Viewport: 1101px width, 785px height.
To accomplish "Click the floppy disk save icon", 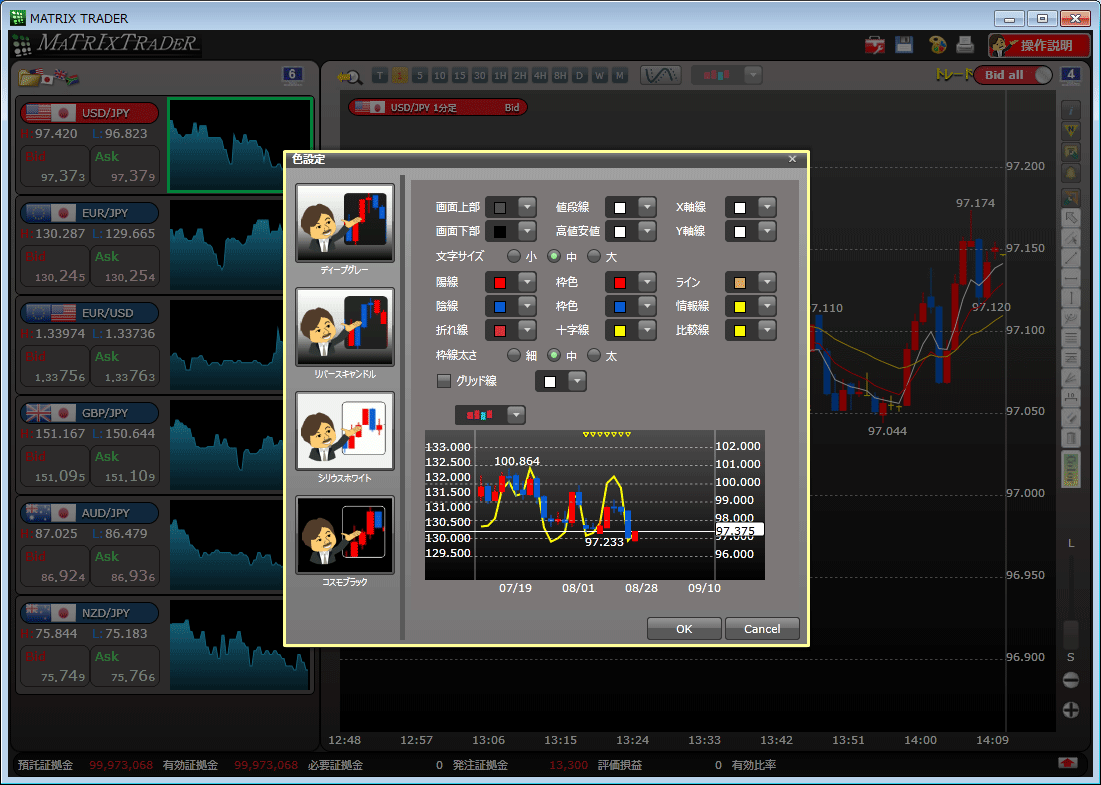I will click(x=904, y=45).
